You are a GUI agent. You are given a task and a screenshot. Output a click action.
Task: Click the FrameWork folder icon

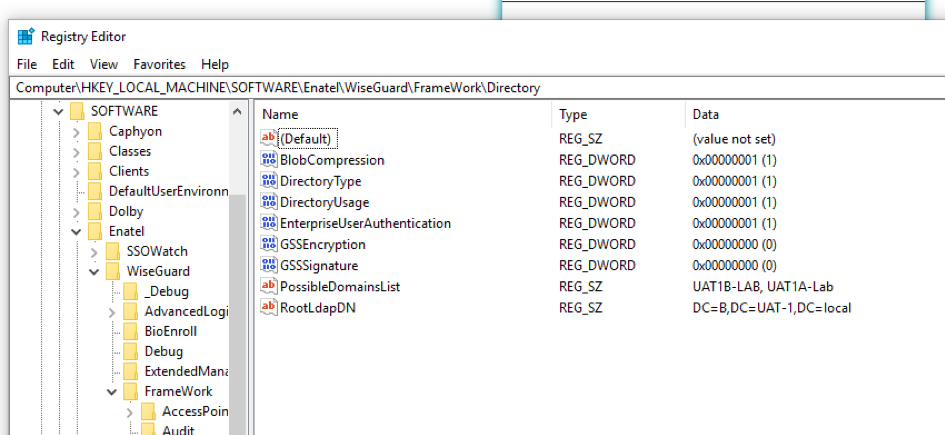131,392
